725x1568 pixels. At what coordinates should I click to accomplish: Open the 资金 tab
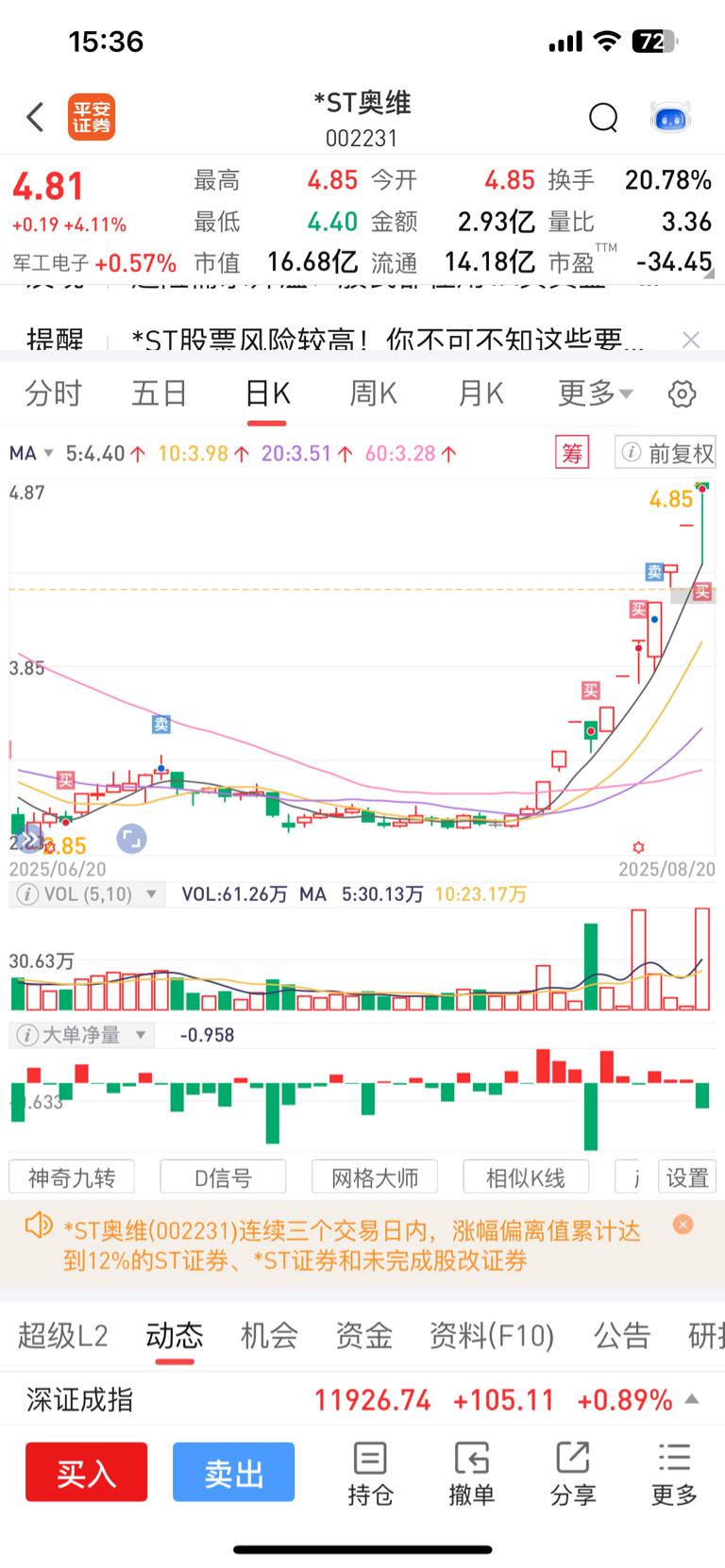tap(363, 1335)
